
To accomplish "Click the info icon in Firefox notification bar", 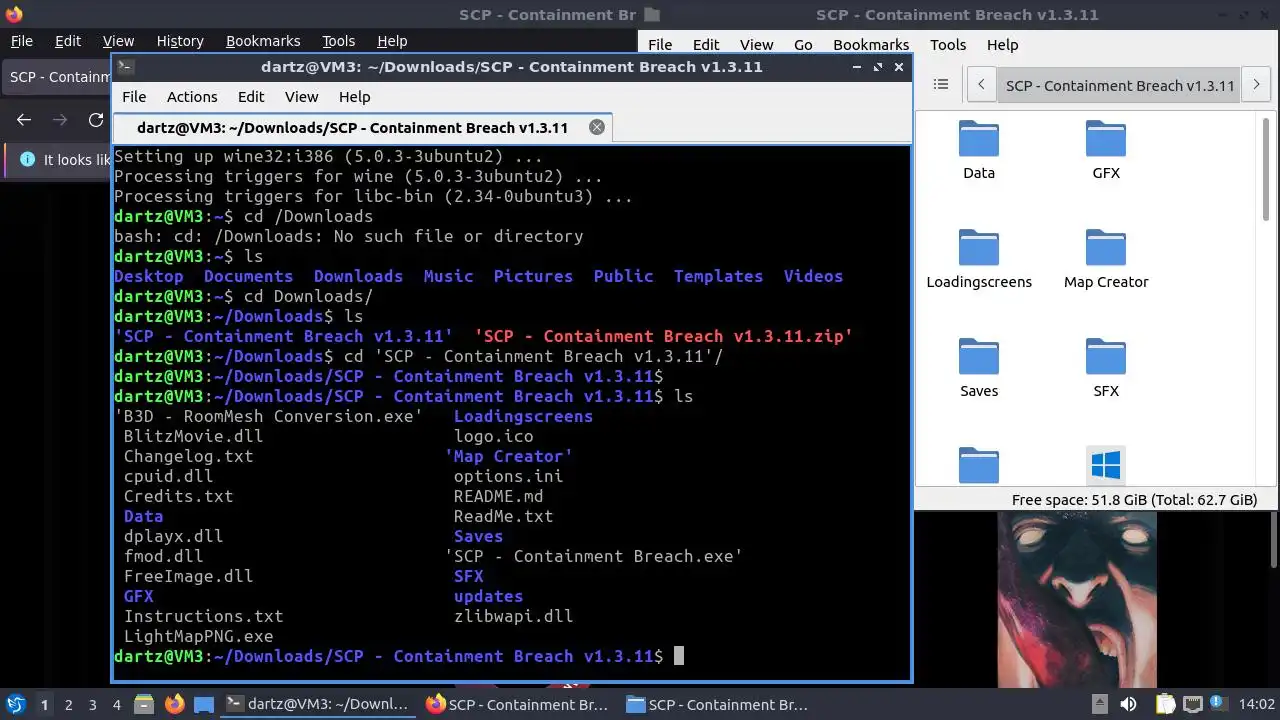I will point(27,160).
